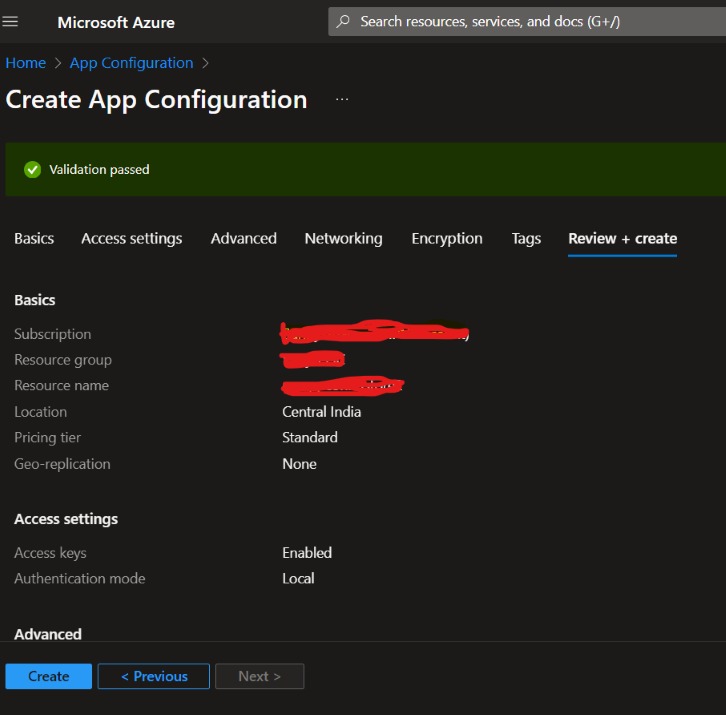The height and width of the screenshot is (715, 726).
Task: Go to the Tags tab
Action: pyautogui.click(x=526, y=238)
